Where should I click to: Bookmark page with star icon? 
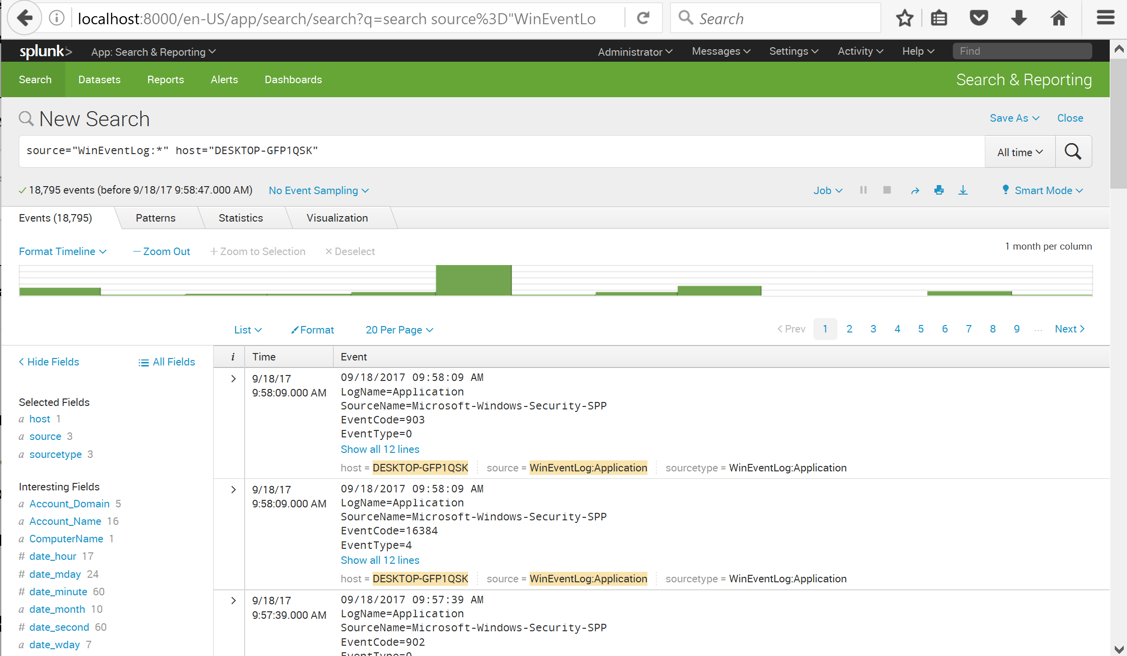point(905,18)
